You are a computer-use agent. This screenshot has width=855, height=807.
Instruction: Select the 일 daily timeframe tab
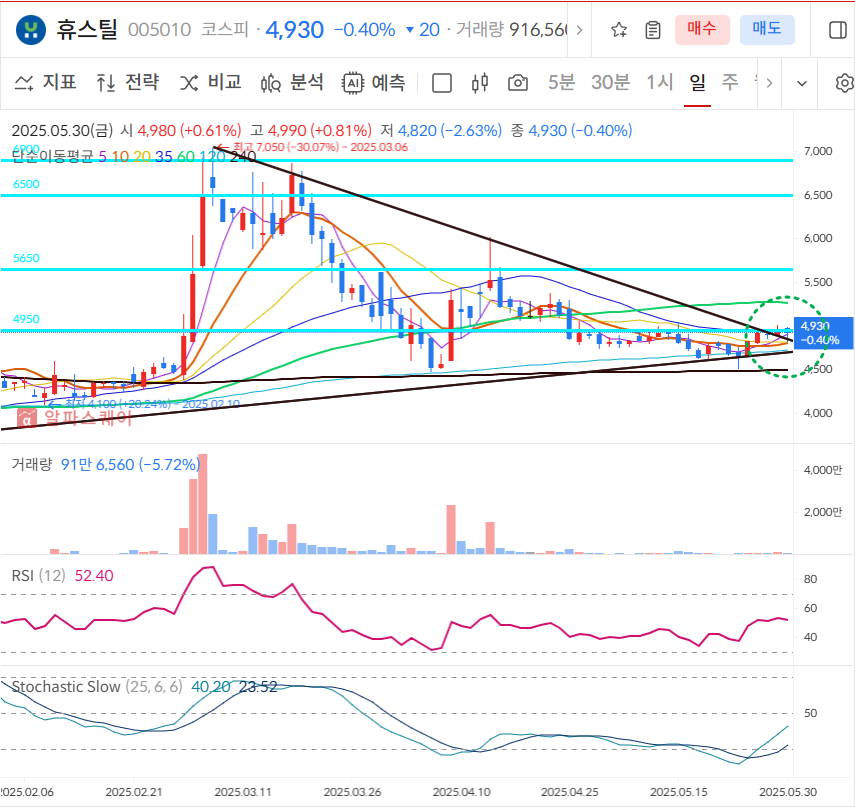[x=697, y=82]
